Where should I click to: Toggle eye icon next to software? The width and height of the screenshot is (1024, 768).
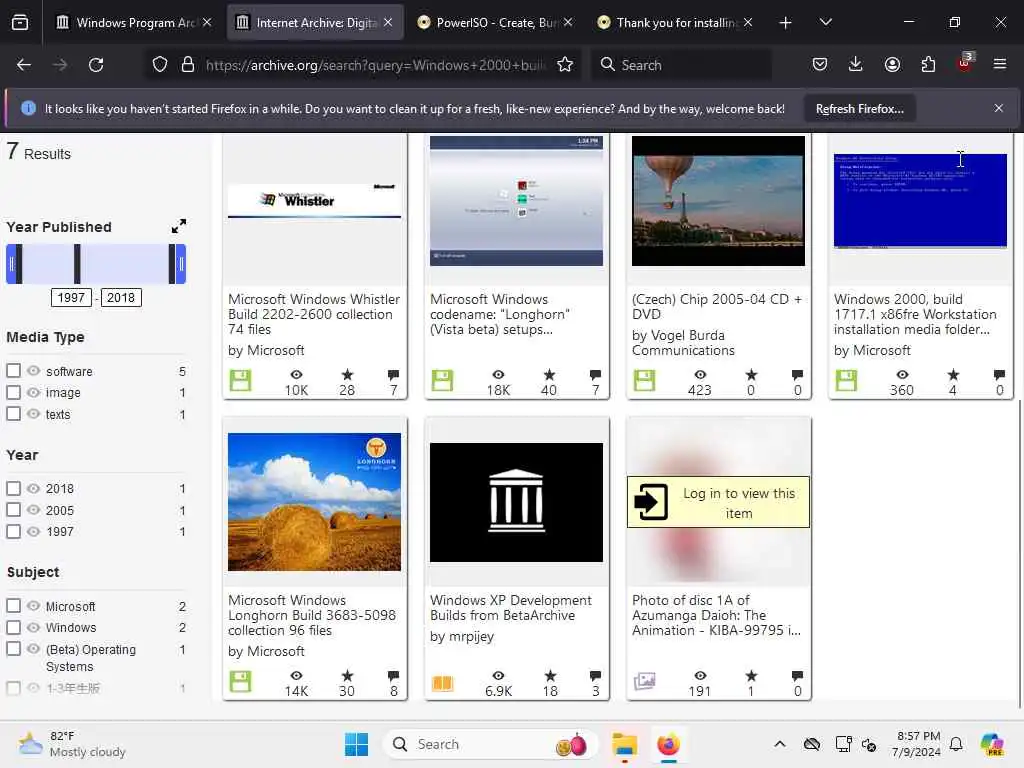coord(33,370)
